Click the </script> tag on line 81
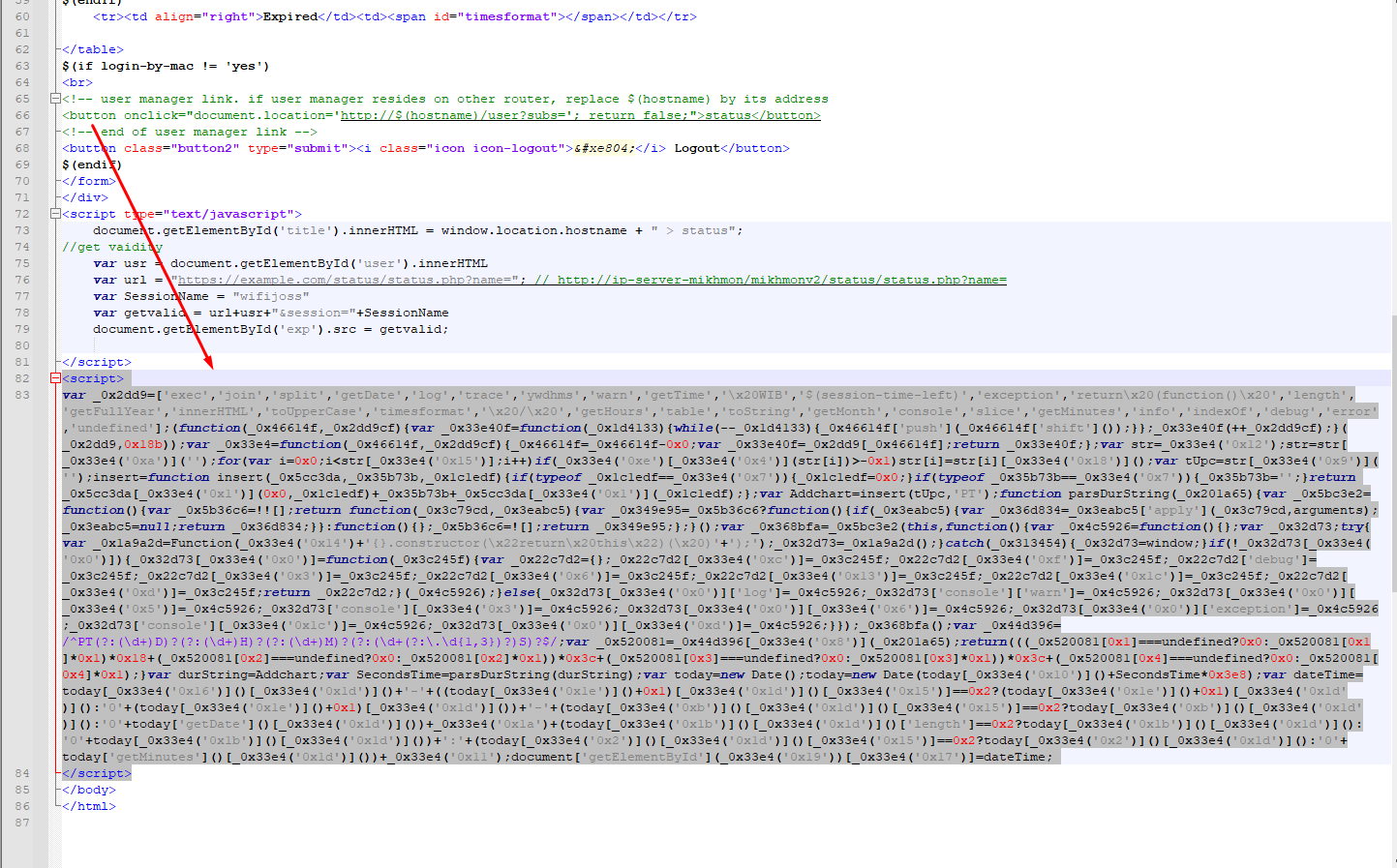This screenshot has height=868, width=1397. point(97,362)
